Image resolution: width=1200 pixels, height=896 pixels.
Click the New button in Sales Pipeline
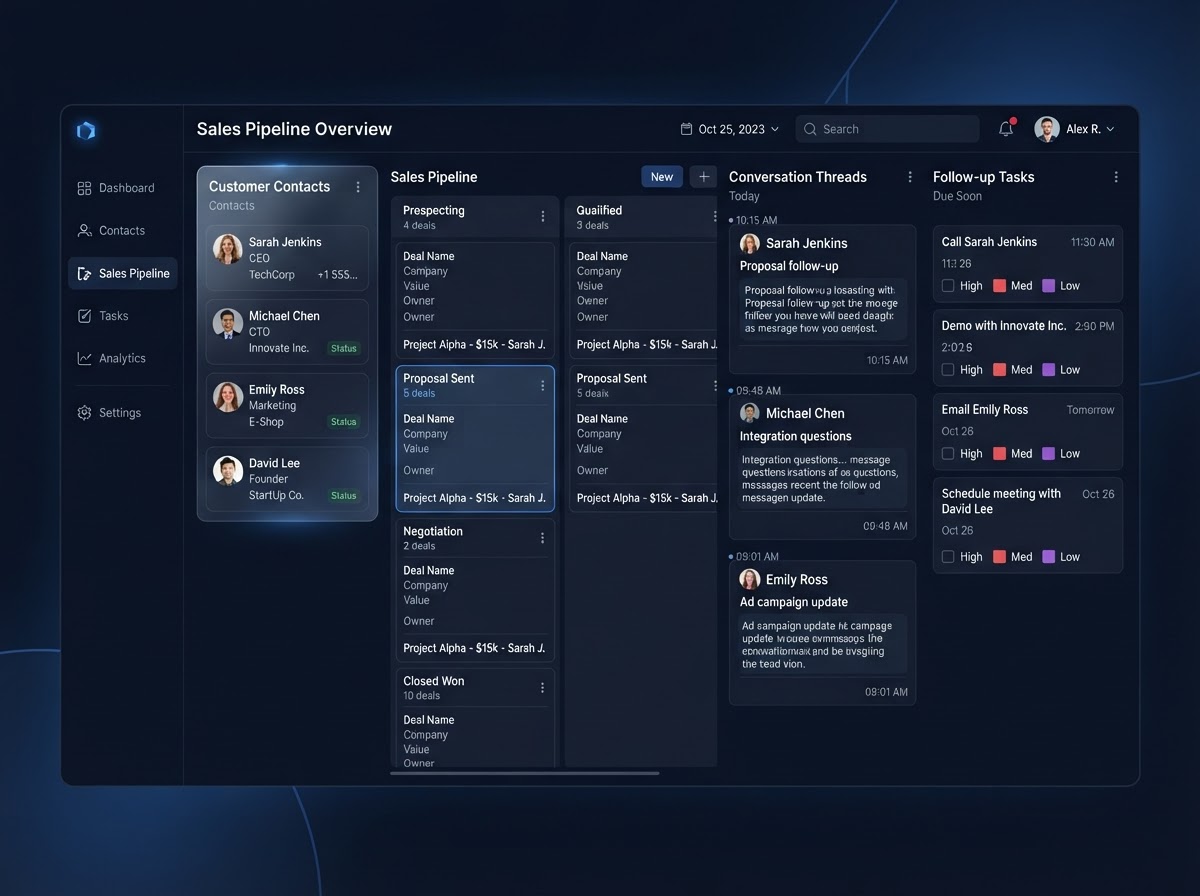pos(662,176)
